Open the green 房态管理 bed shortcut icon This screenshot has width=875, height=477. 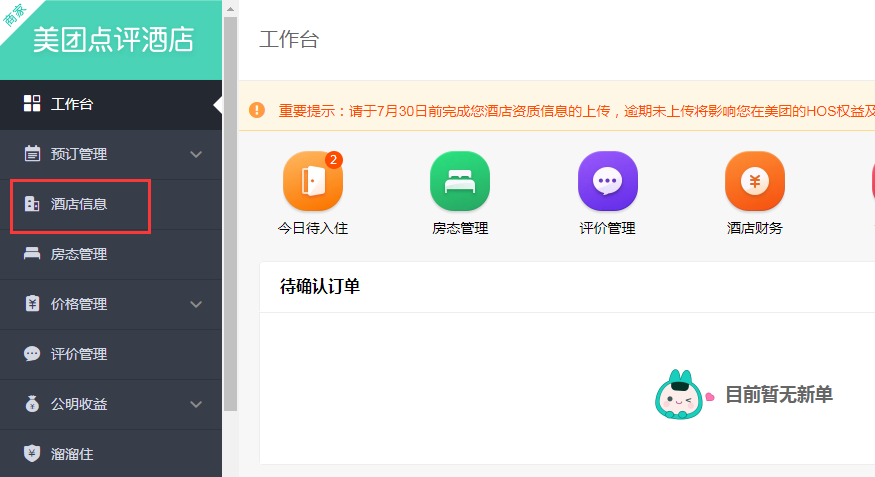[460, 181]
